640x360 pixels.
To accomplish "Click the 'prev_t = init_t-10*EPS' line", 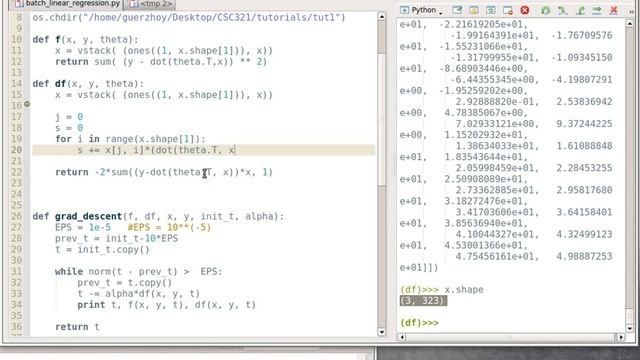I will [116, 238].
